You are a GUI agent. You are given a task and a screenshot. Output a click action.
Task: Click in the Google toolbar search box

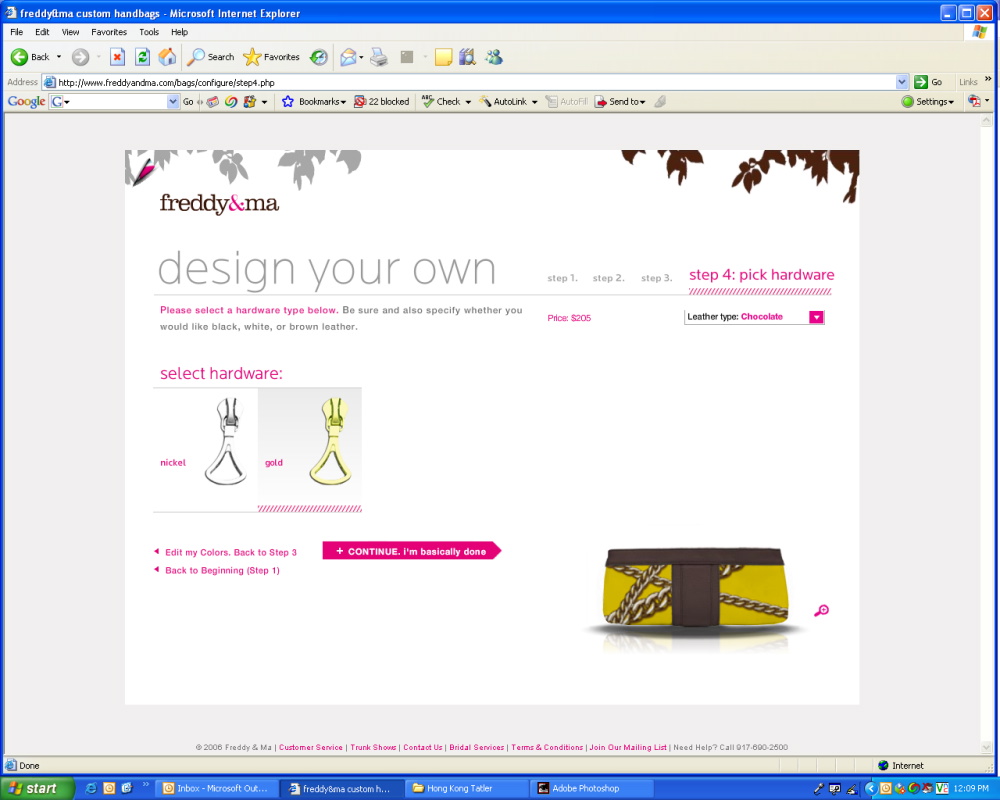click(x=115, y=101)
